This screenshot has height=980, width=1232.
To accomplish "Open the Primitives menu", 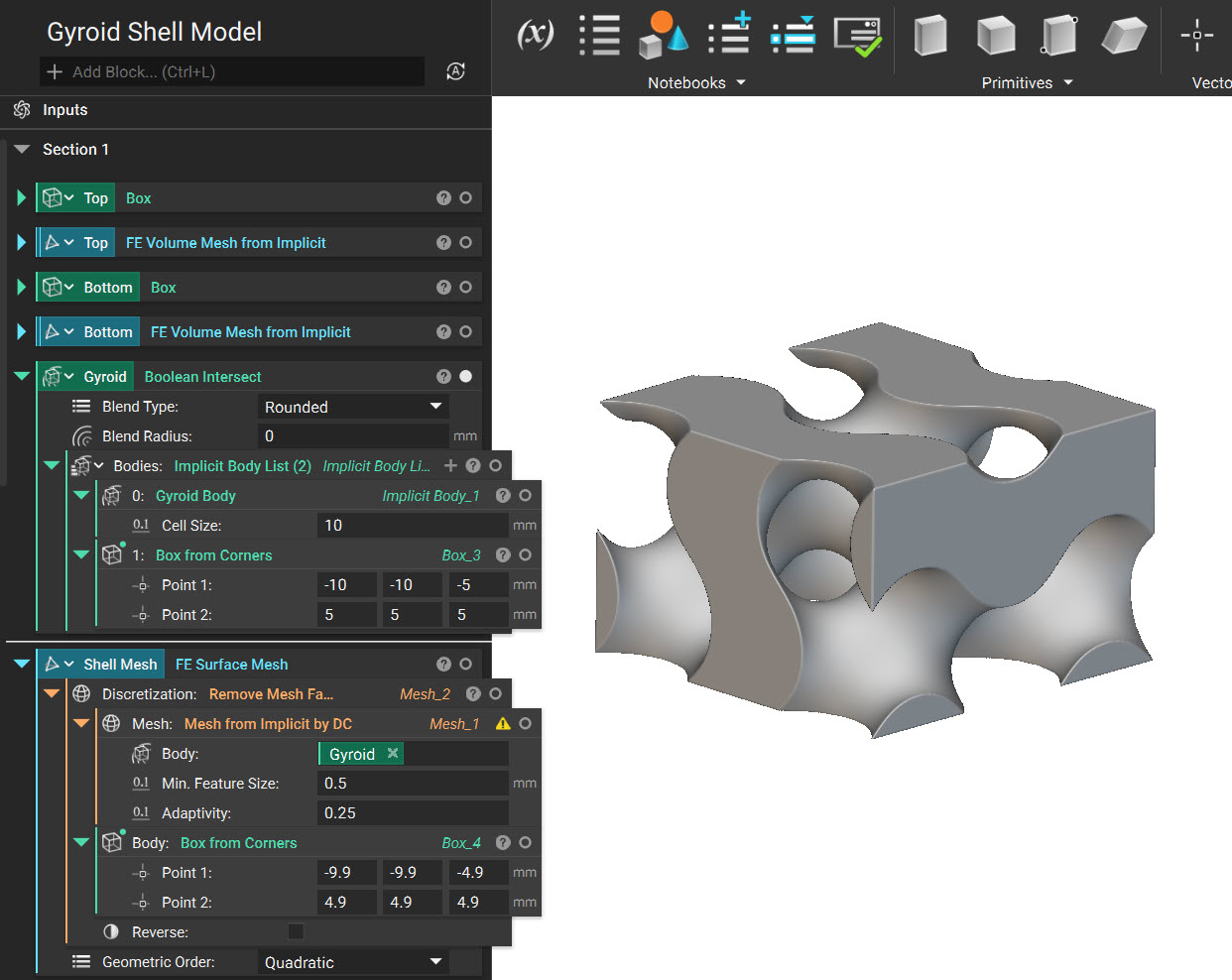I will 1027,83.
